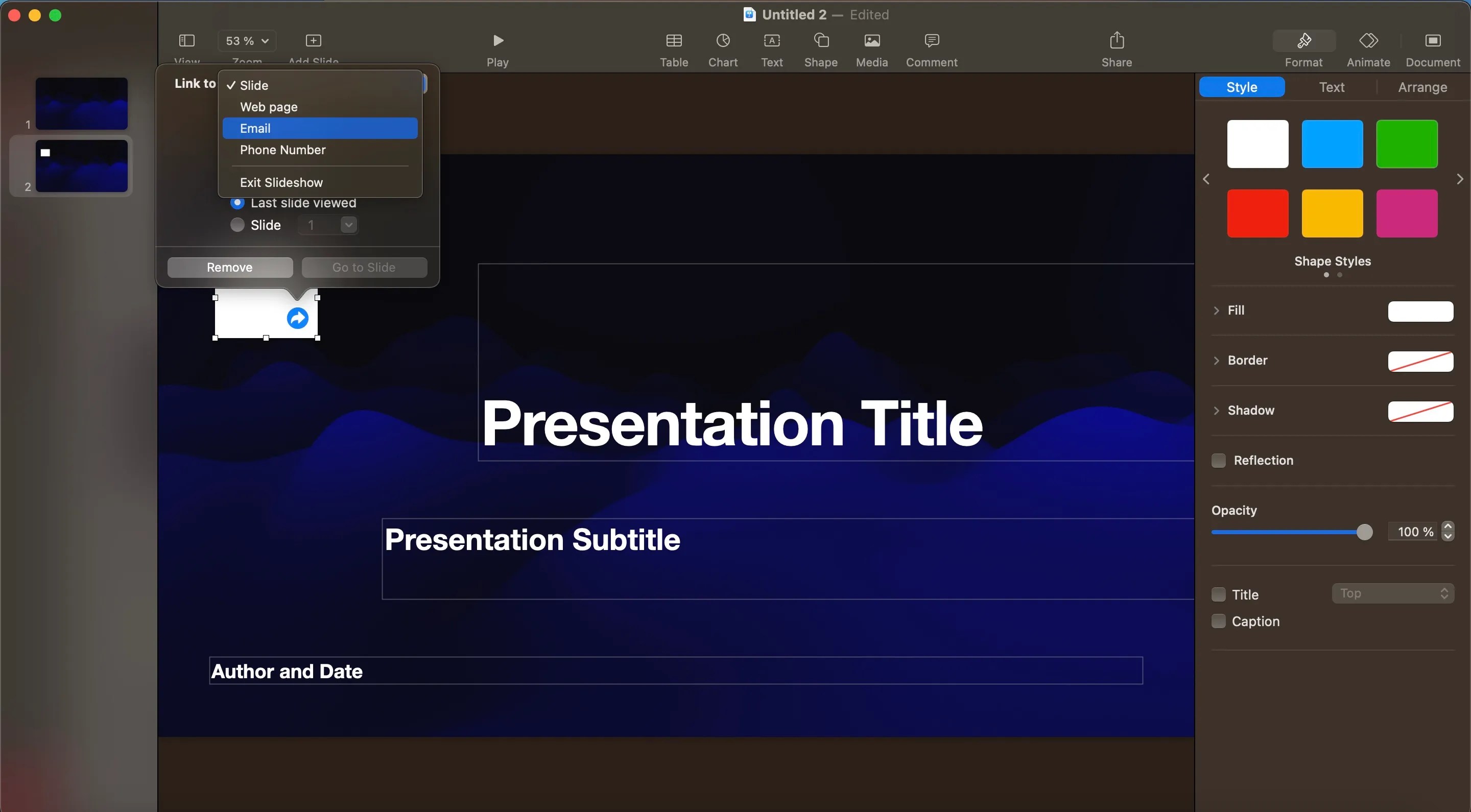Select the Last slide viewed radio button
The image size is (1471, 812).
point(239,203)
